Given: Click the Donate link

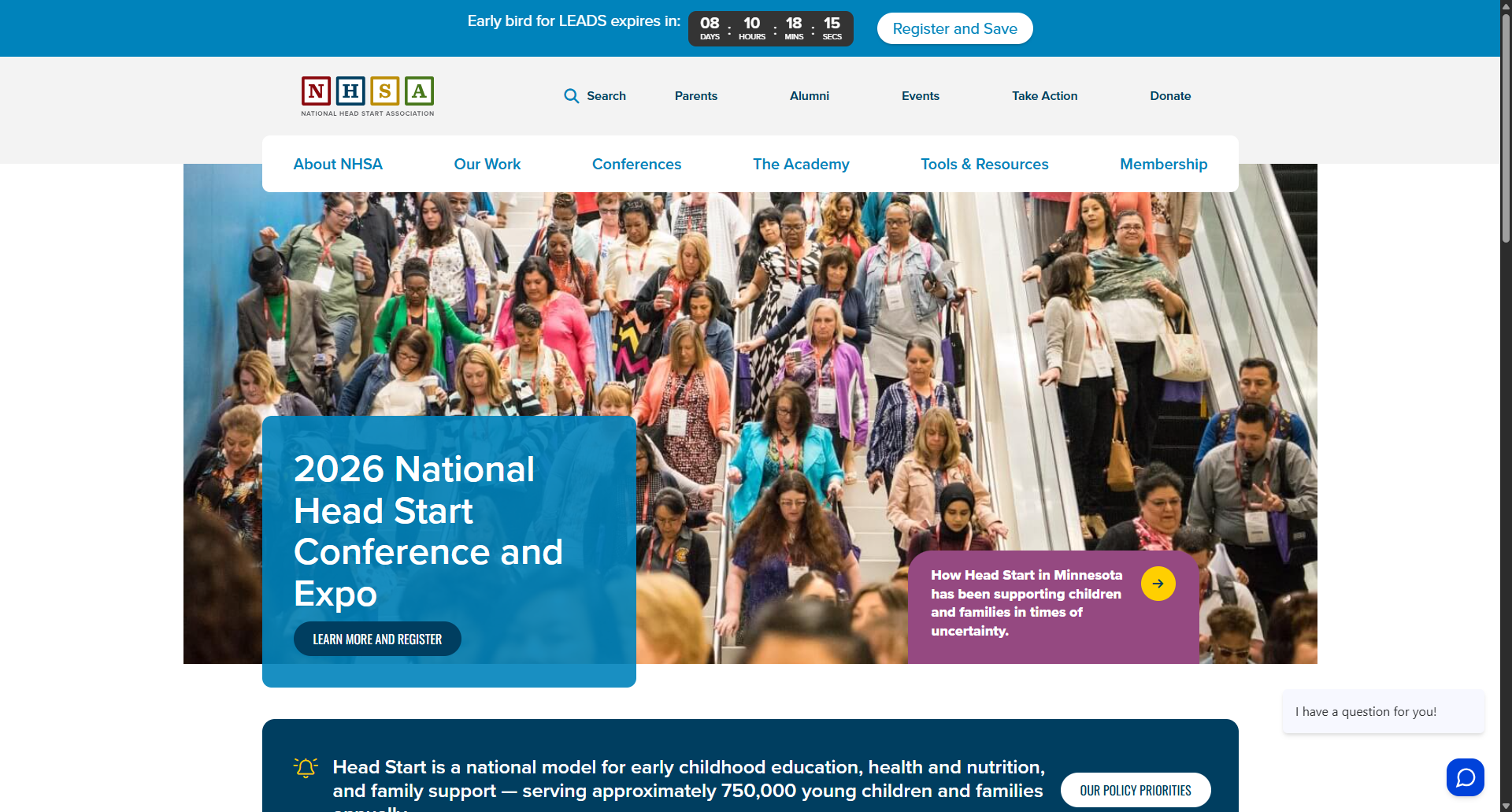Looking at the screenshot, I should (x=1170, y=96).
